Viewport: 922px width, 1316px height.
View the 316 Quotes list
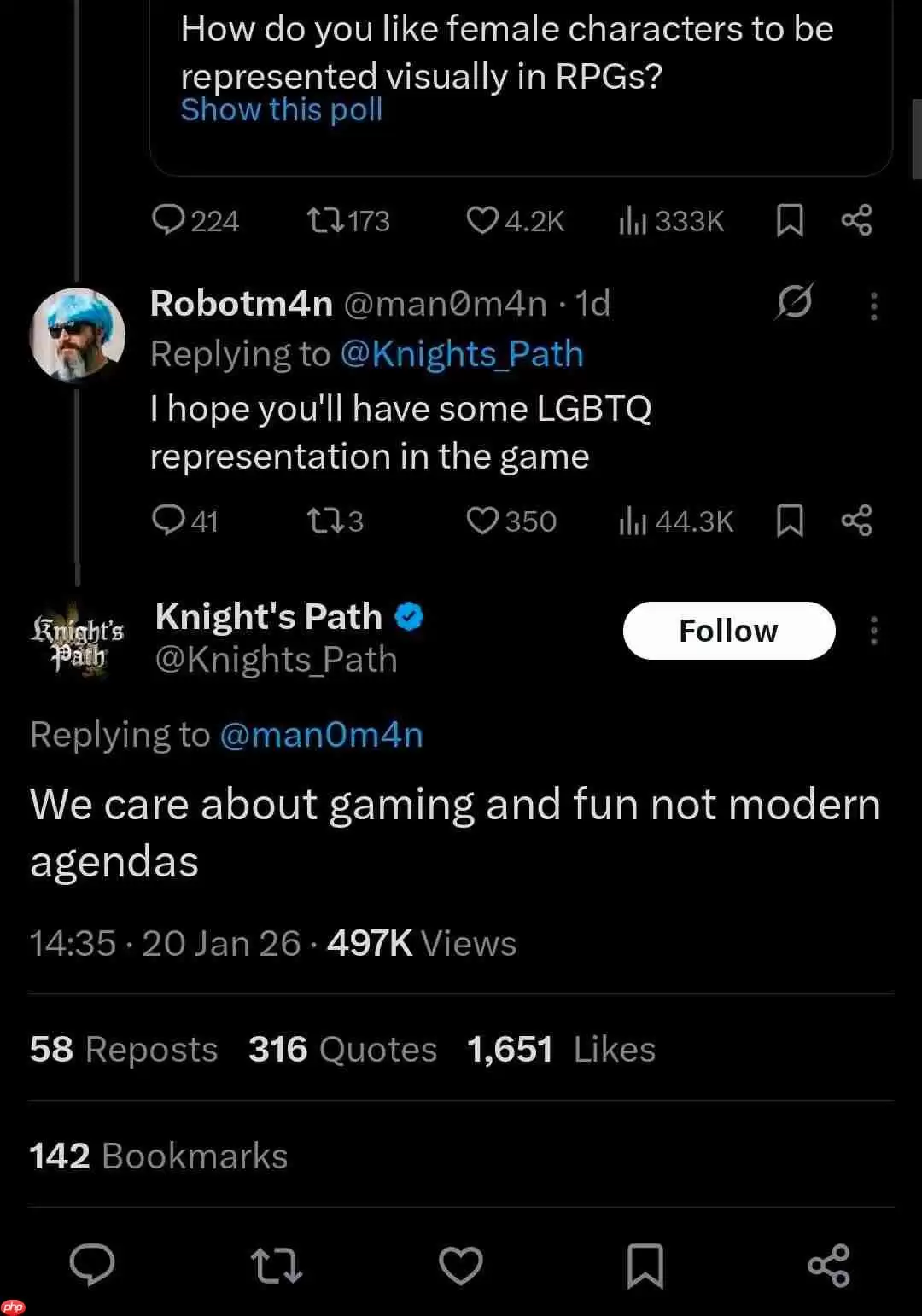[x=342, y=1050]
